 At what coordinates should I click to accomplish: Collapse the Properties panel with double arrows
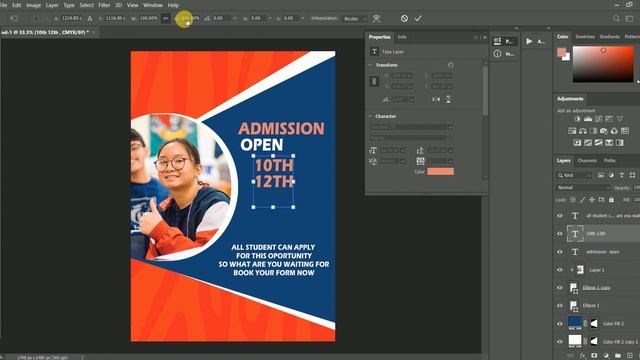pos(476,37)
